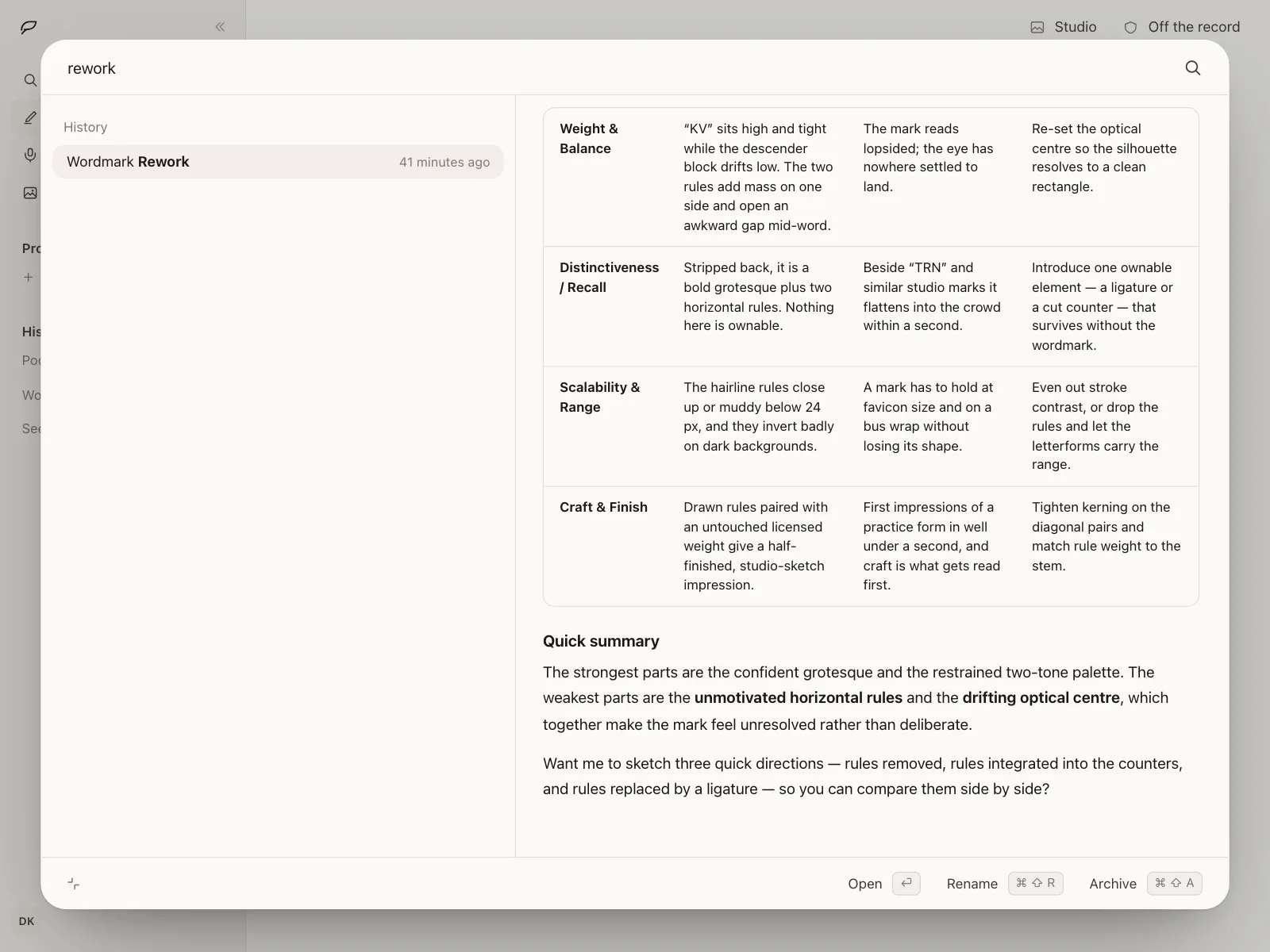The image size is (1270, 952).
Task: Click the cell starting 'Stripped back, it is'
Action: [759, 297]
